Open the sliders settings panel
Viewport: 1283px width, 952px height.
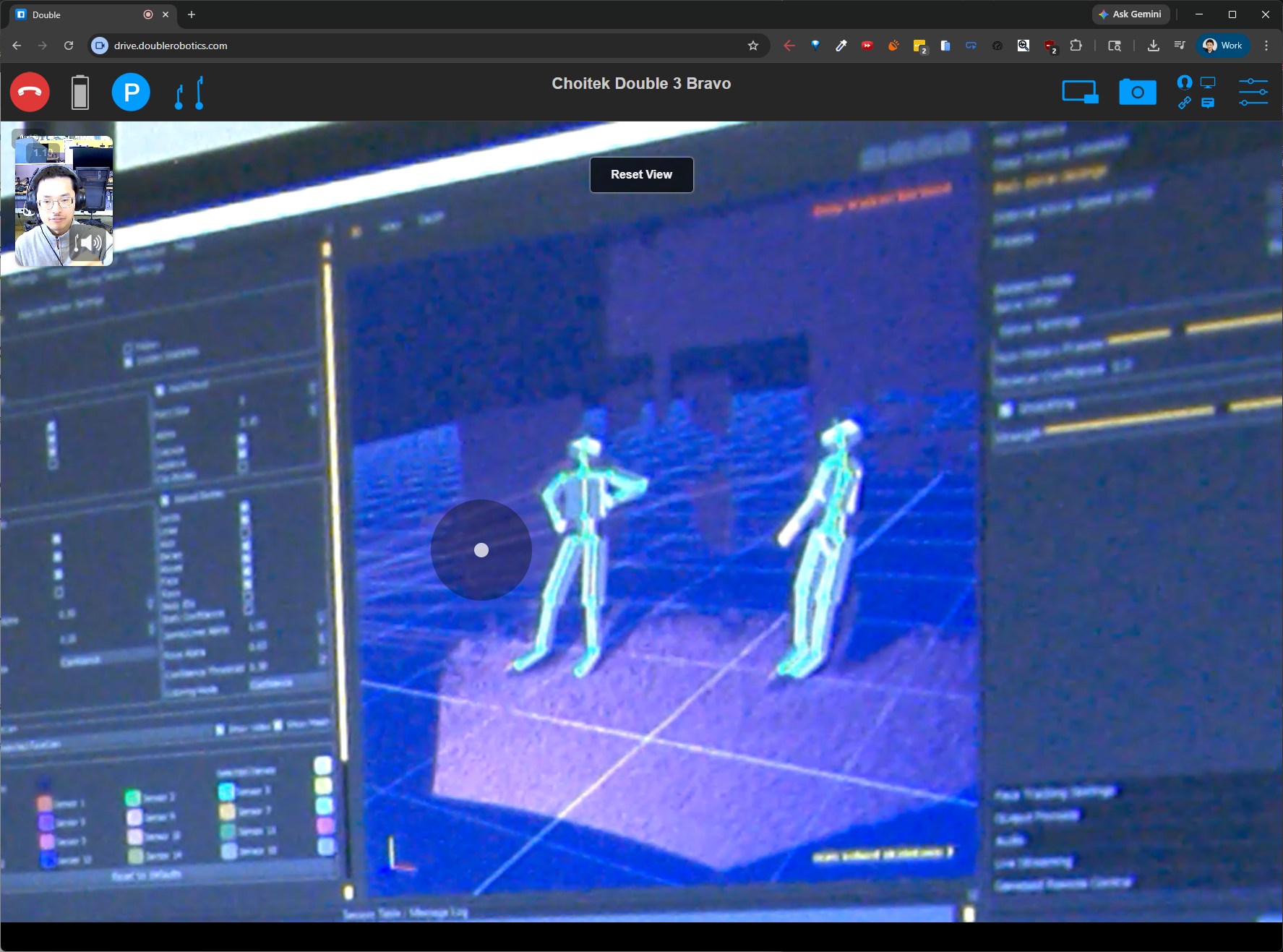pos(1253,93)
